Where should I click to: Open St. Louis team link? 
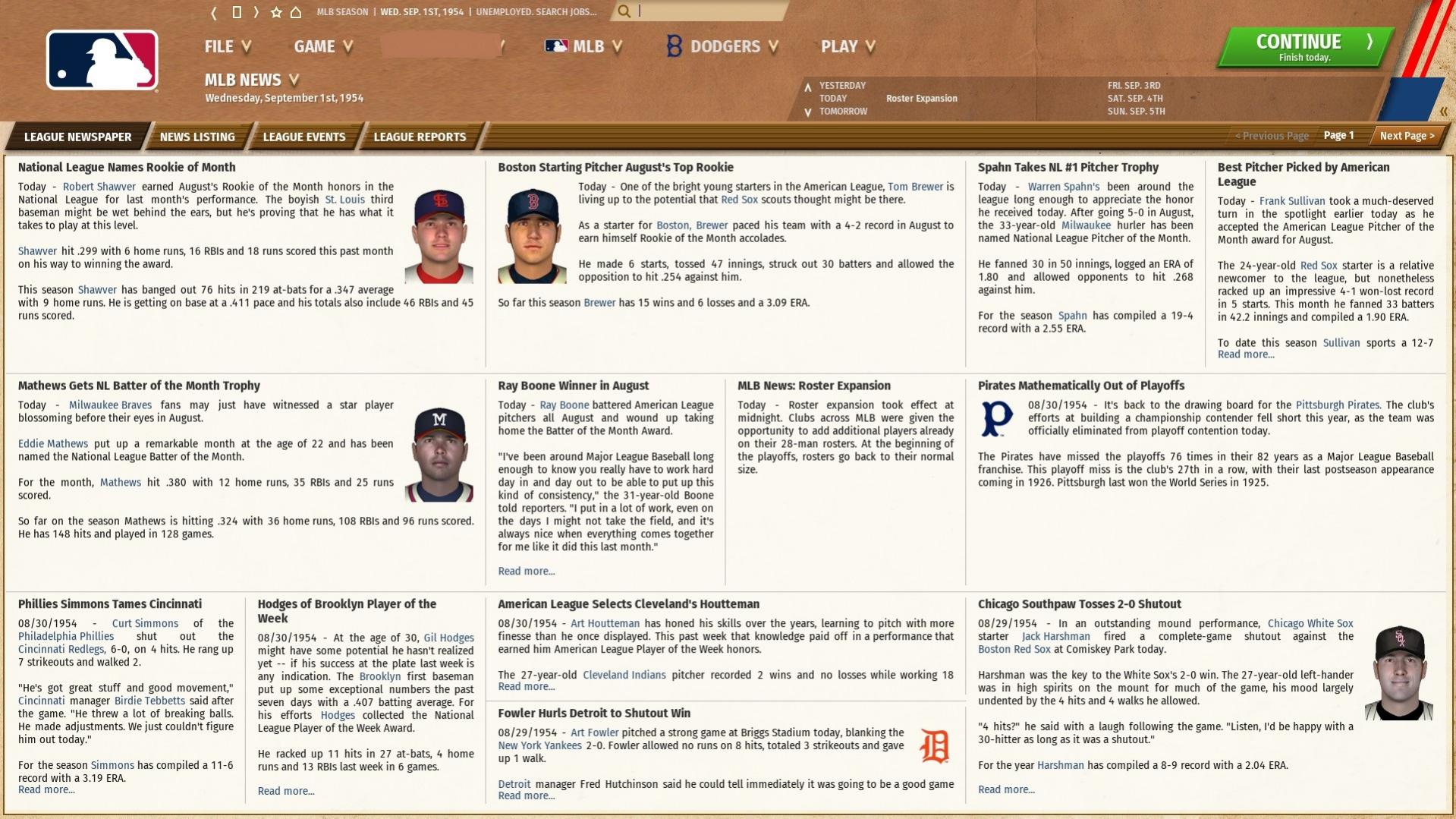[x=344, y=200]
